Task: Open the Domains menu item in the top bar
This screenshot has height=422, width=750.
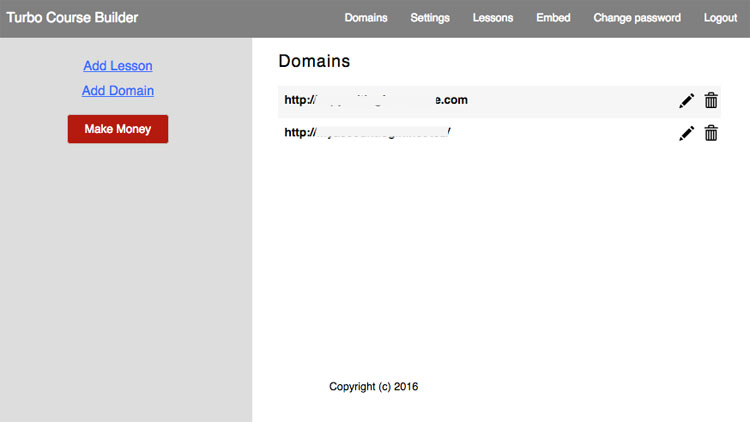Action: [365, 18]
